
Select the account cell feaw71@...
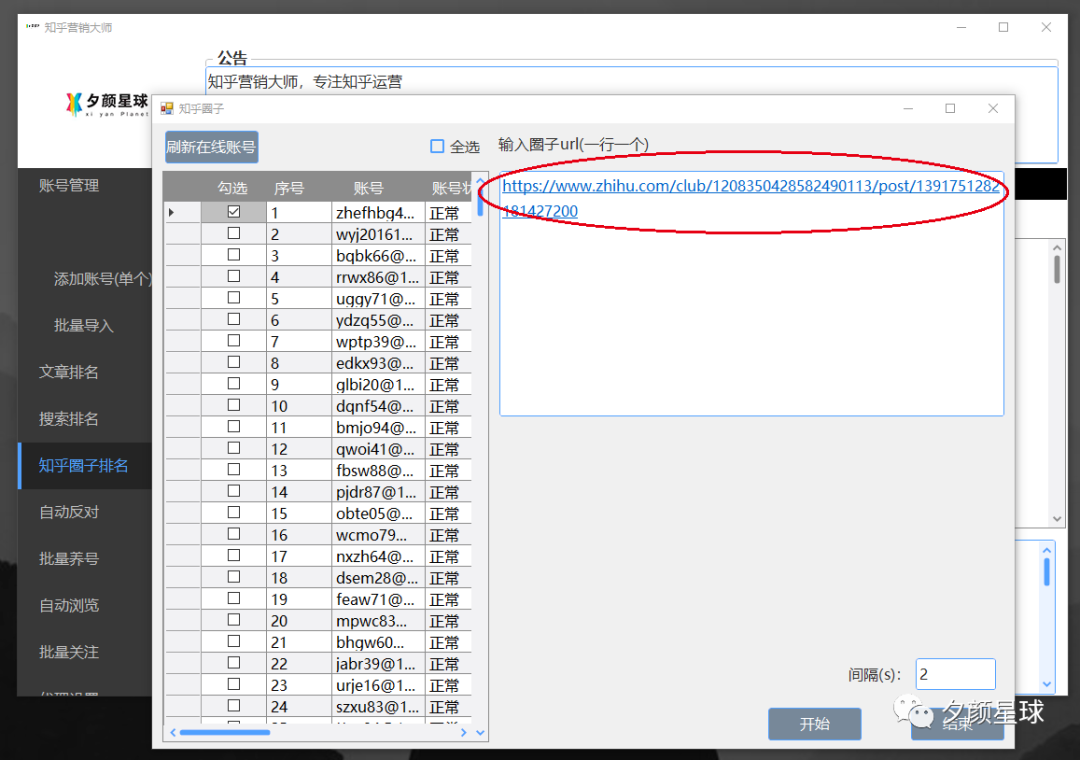pos(377,599)
